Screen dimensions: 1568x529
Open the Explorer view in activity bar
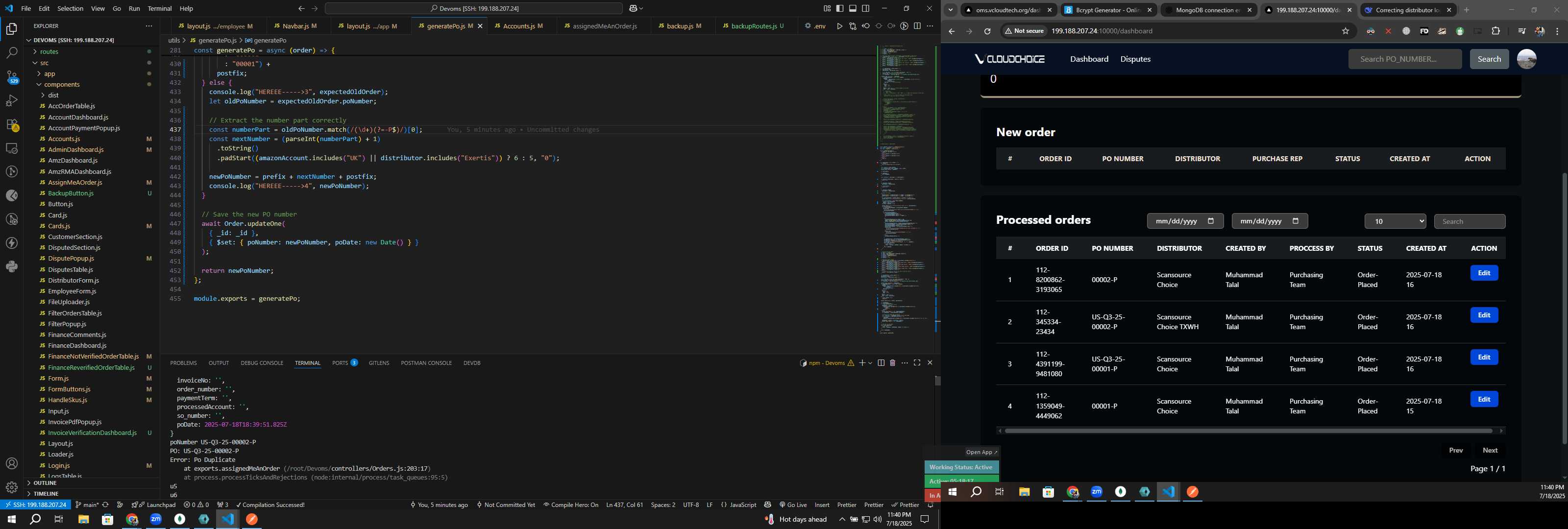(12, 28)
